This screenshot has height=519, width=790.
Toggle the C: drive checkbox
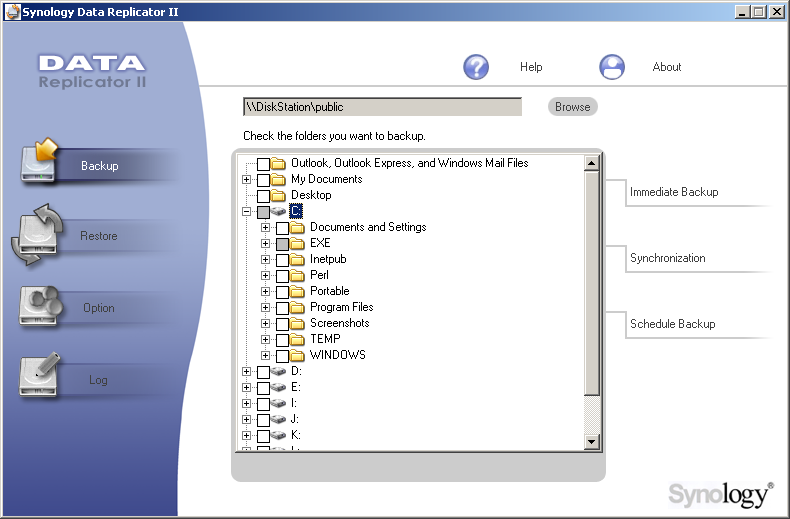(263, 212)
